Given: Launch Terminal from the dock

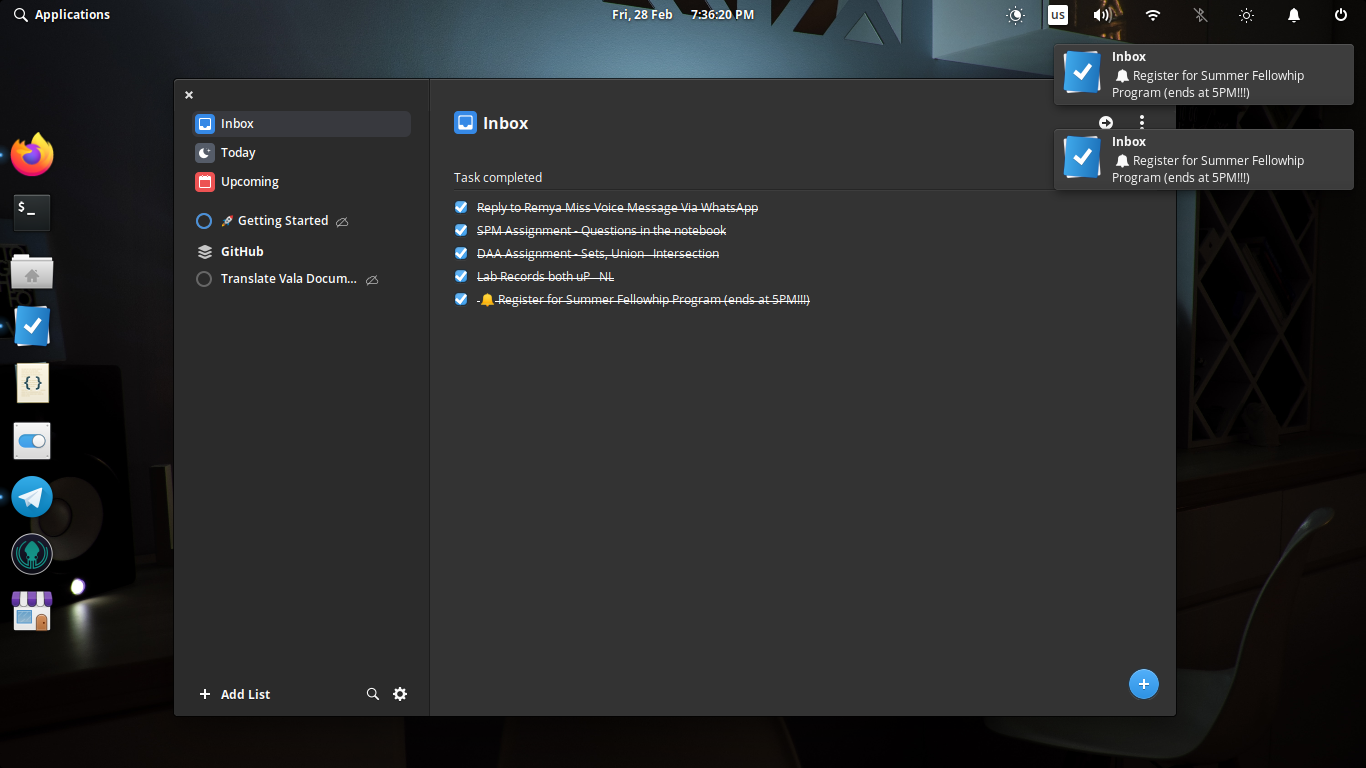Looking at the screenshot, I should click(x=32, y=212).
